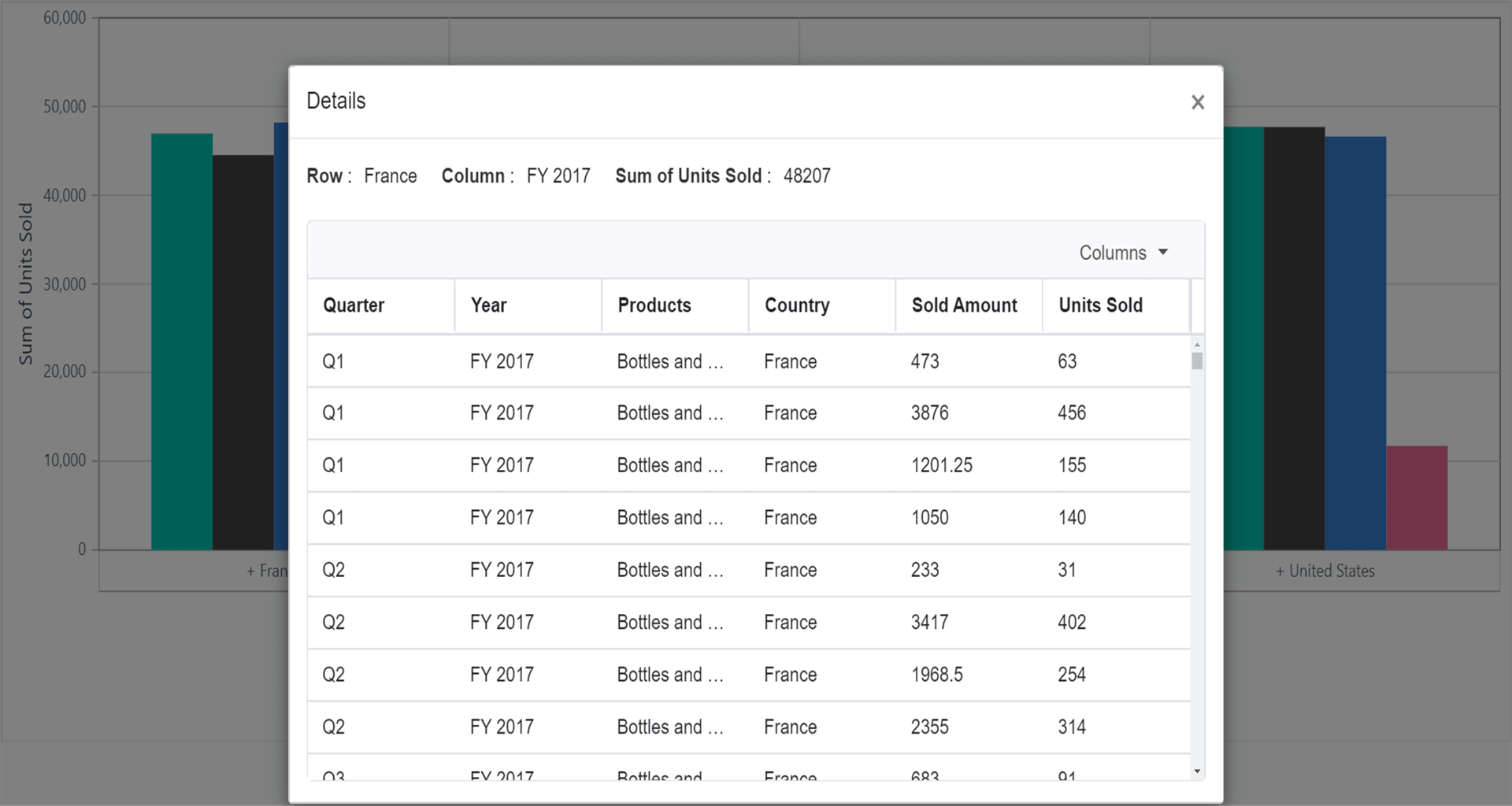The width and height of the screenshot is (1512, 806).
Task: Sort by the Country column header
Action: pos(796,305)
